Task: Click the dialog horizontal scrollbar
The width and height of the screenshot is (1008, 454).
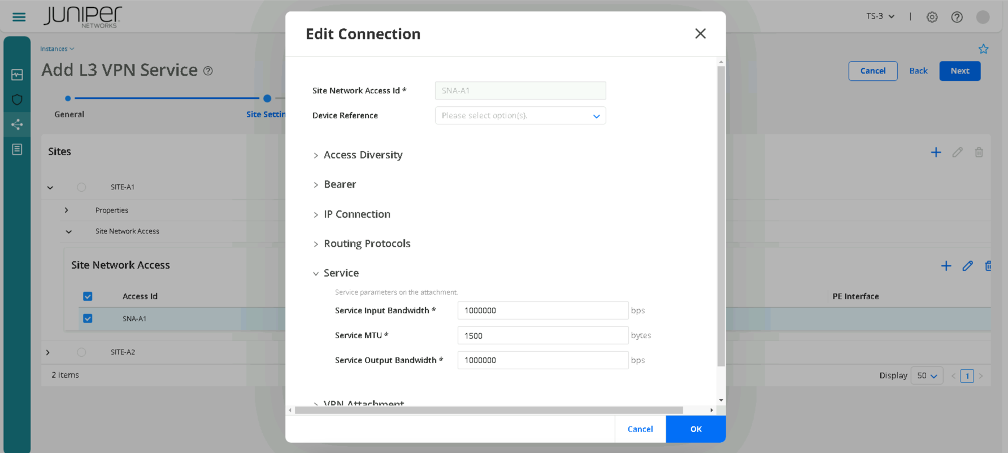Action: click(x=489, y=410)
